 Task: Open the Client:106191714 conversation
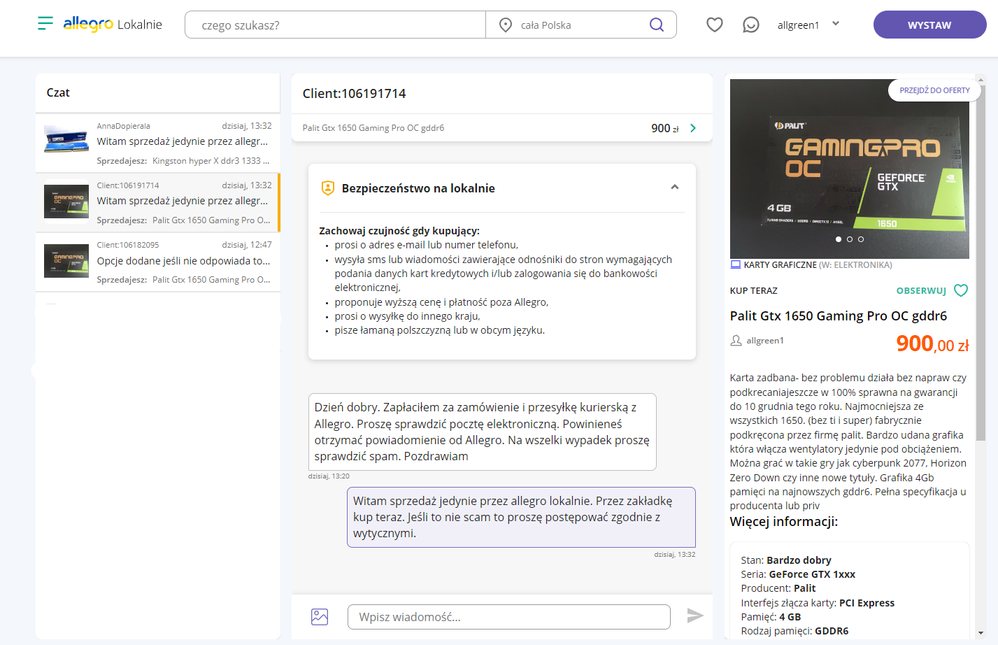[158, 202]
